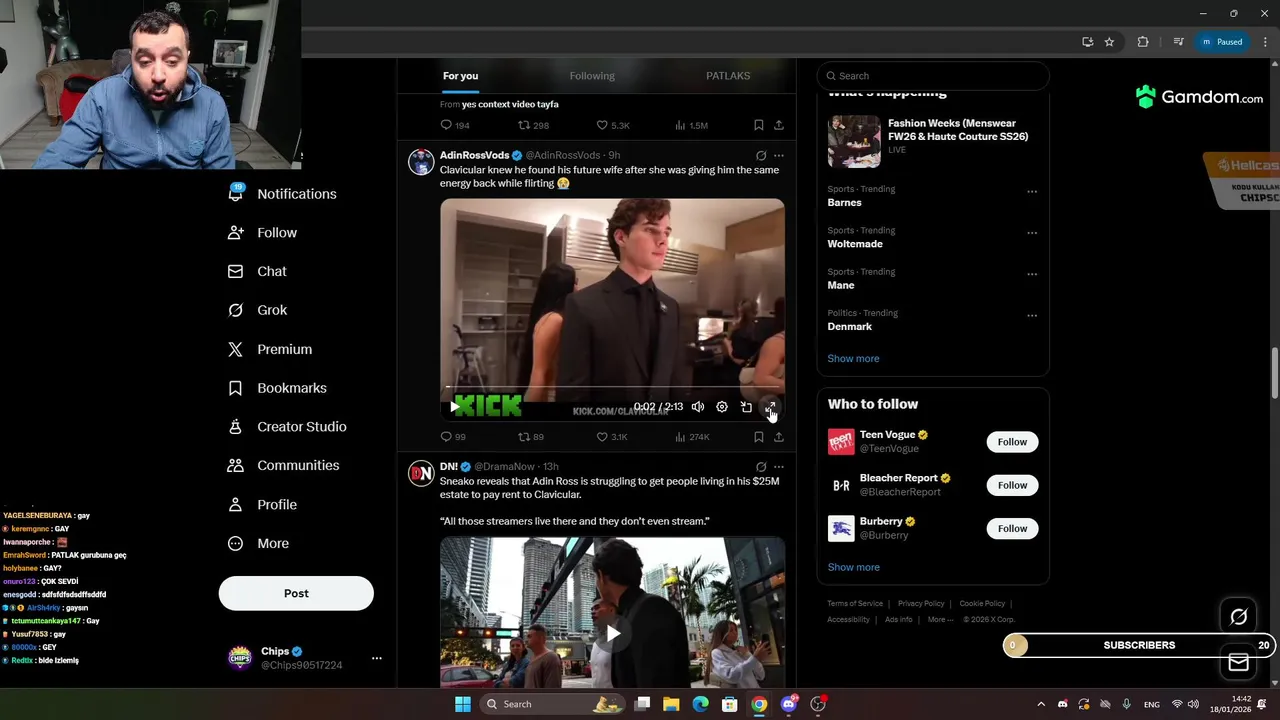Open options for the Denmark trend
This screenshot has width=1280, height=720.
tap(1032, 315)
